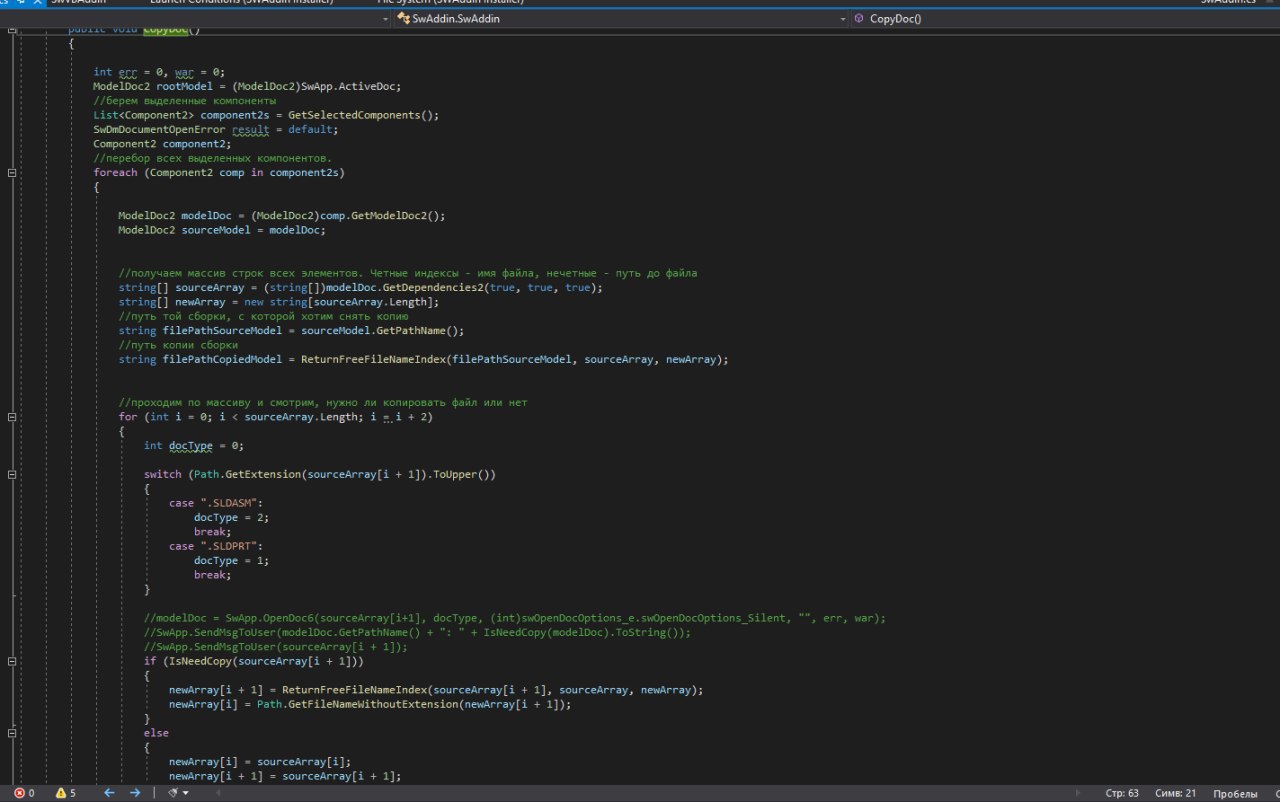Run code cleanup using the broom icon
1280x802 pixels.
[173, 793]
